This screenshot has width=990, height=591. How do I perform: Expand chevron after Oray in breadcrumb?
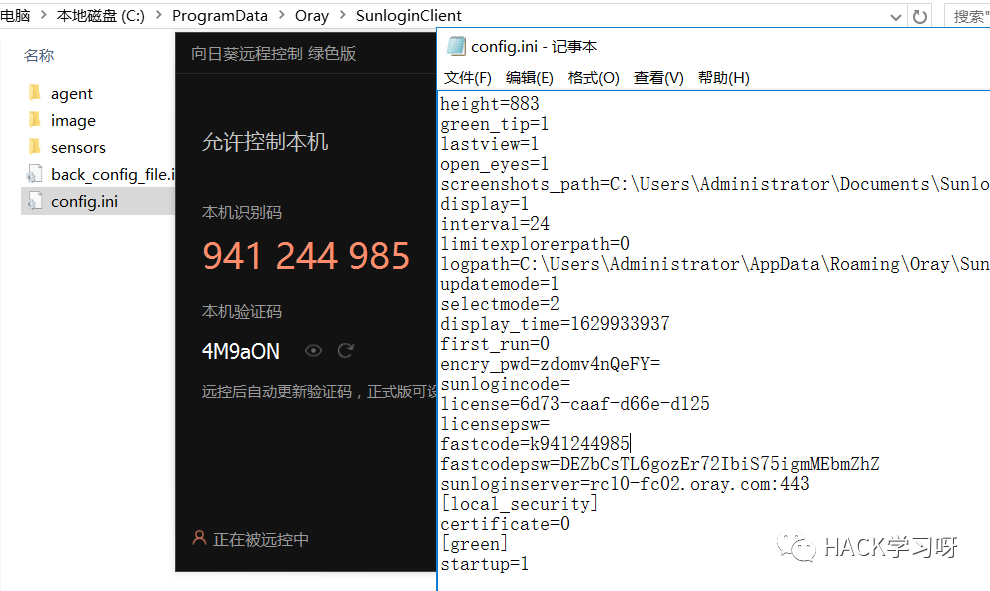coord(342,15)
